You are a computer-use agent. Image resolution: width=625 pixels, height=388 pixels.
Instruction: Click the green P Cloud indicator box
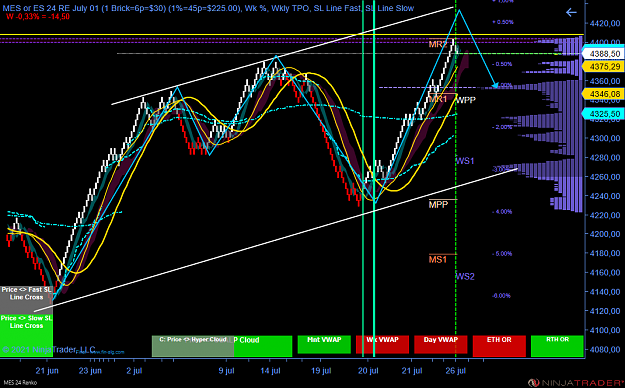pos(263,346)
